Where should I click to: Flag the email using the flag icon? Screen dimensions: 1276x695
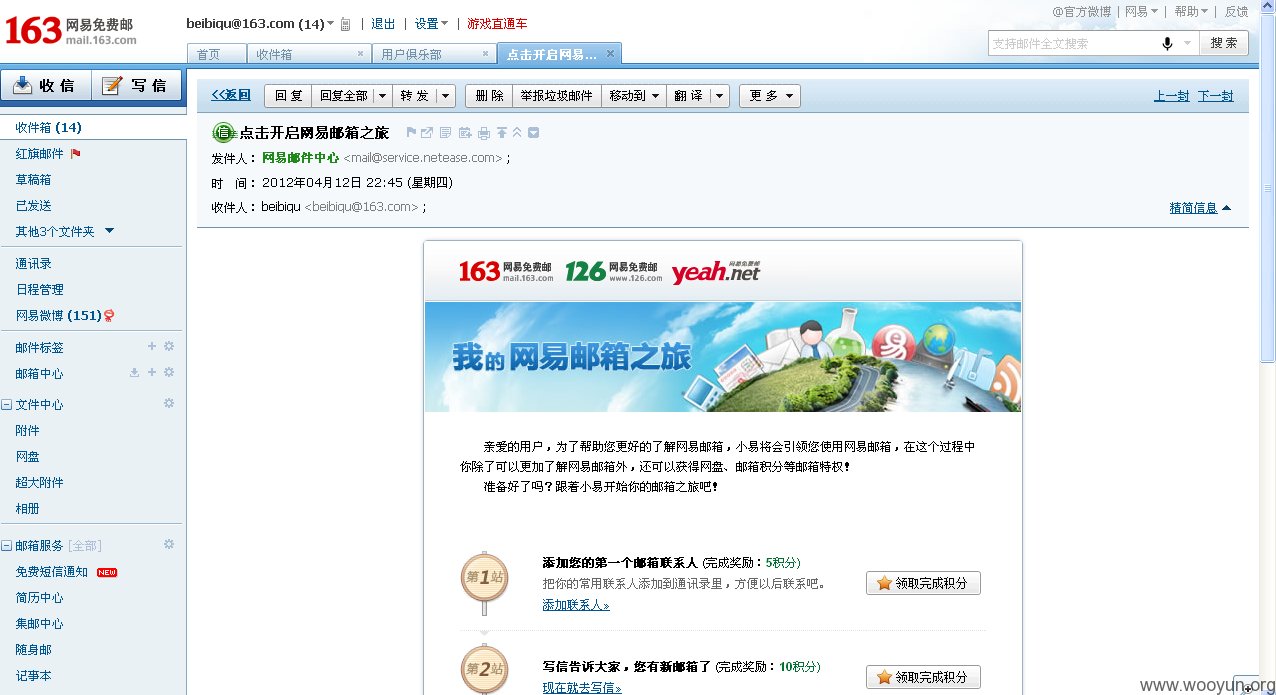[x=411, y=132]
